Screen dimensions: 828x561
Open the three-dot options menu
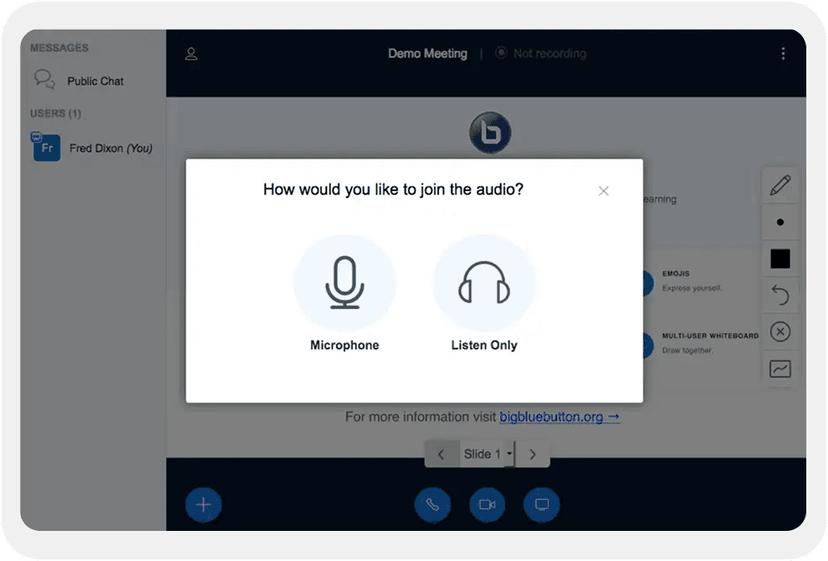783,54
